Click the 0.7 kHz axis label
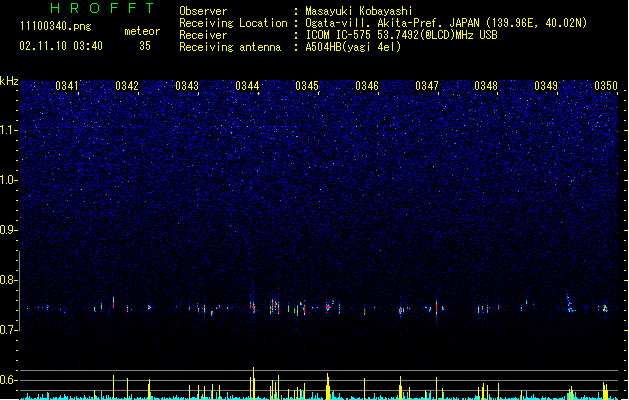Image resolution: width=629 pixels, height=400 pixels. (9, 330)
